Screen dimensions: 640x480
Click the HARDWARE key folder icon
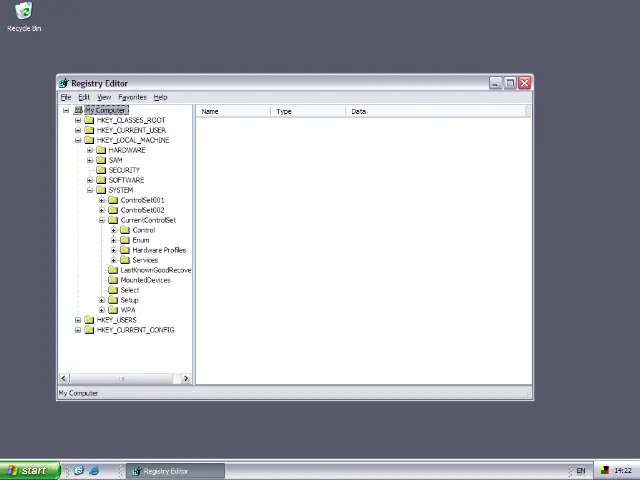coord(101,150)
